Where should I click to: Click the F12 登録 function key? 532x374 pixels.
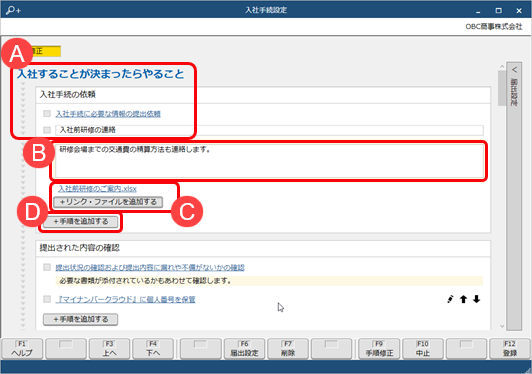tap(510, 349)
